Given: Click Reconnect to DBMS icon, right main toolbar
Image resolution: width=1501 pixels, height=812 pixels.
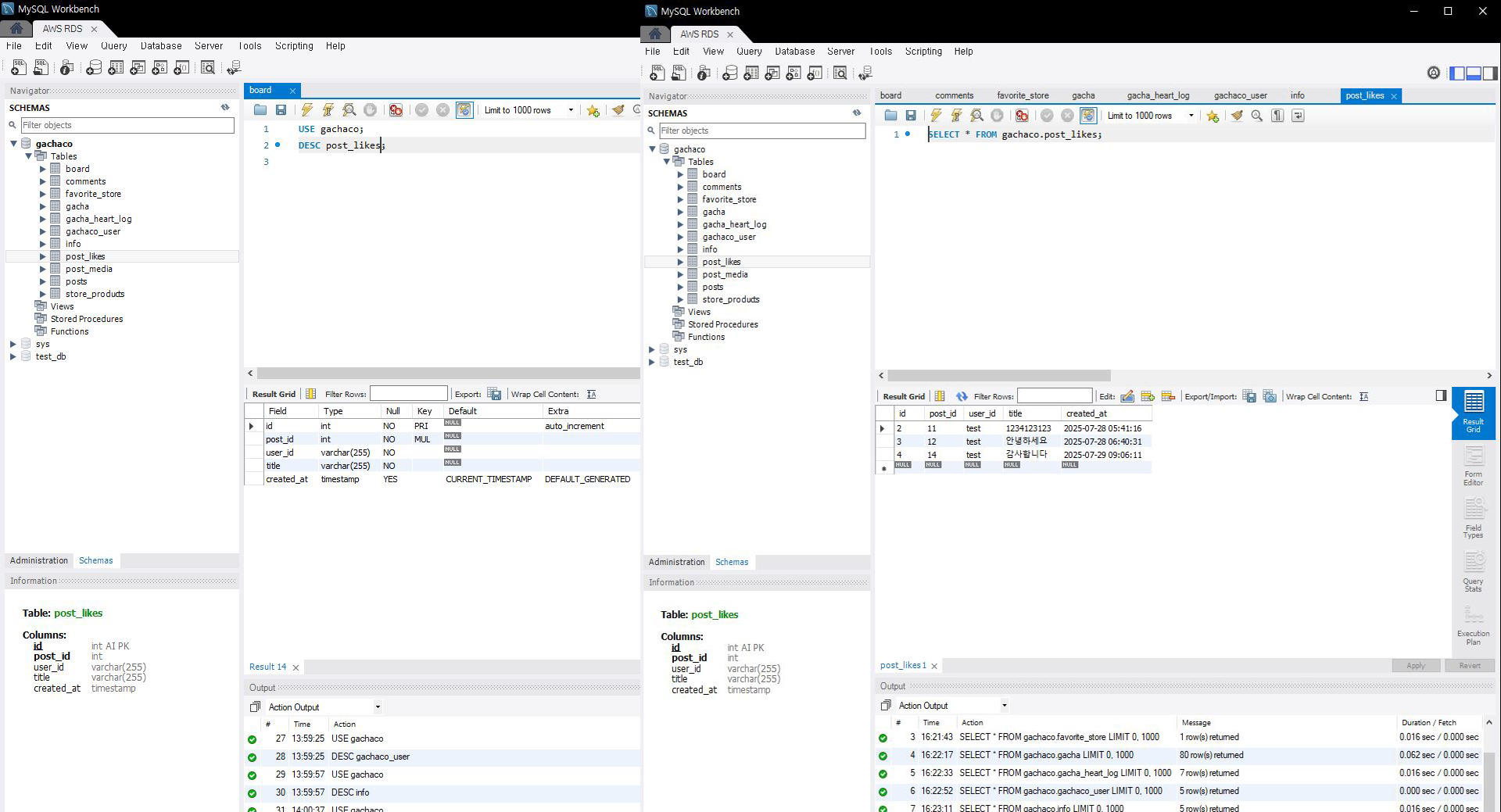Looking at the screenshot, I should pos(865,73).
